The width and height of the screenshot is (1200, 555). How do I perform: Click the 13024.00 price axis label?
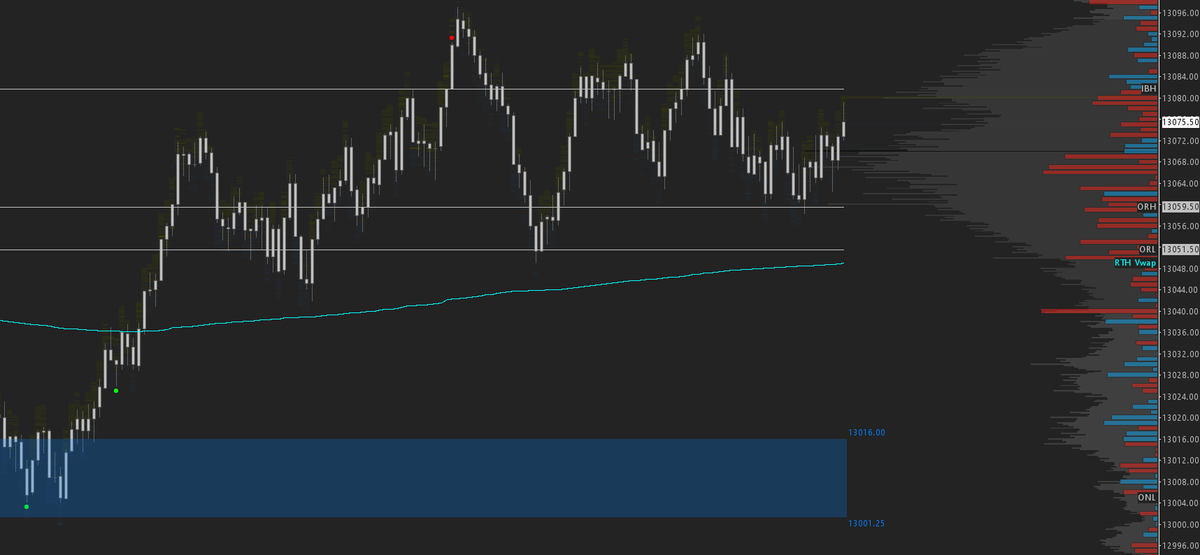click(1181, 396)
